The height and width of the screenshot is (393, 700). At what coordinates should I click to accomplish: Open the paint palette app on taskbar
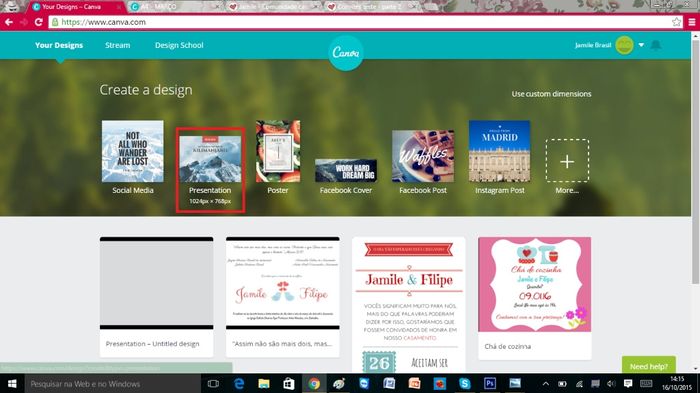pos(339,384)
